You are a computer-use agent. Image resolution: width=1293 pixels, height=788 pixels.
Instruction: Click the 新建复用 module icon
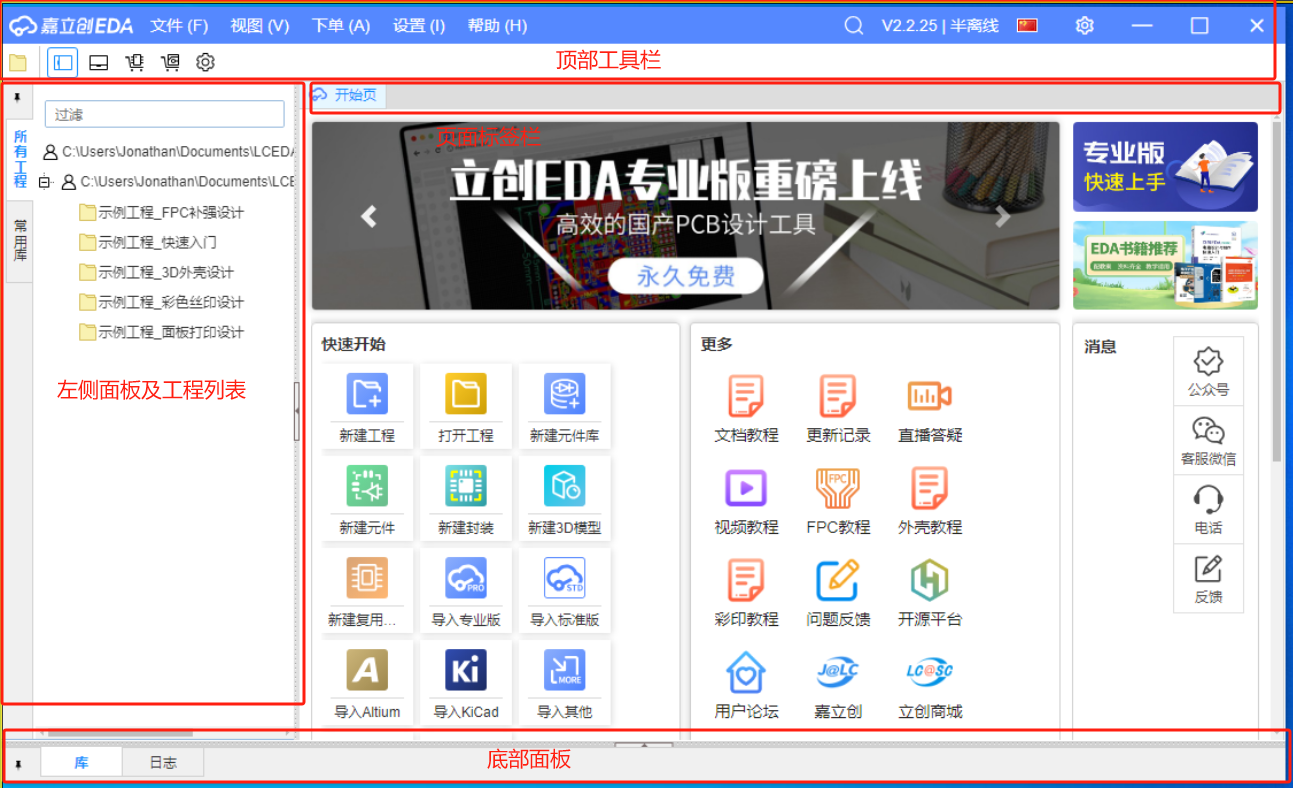pyautogui.click(x=367, y=578)
